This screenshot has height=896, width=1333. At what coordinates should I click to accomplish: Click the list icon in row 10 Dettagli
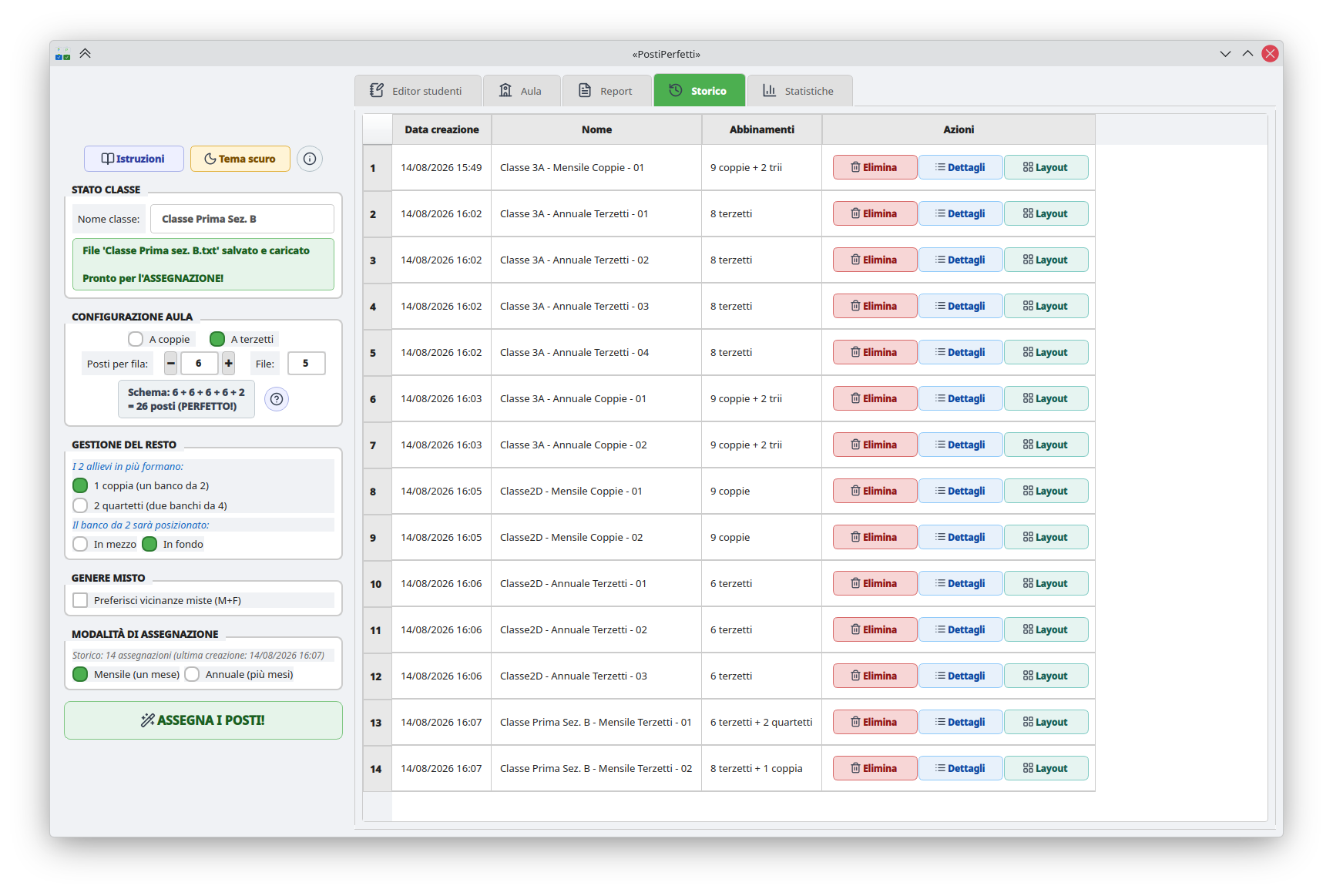[940, 583]
